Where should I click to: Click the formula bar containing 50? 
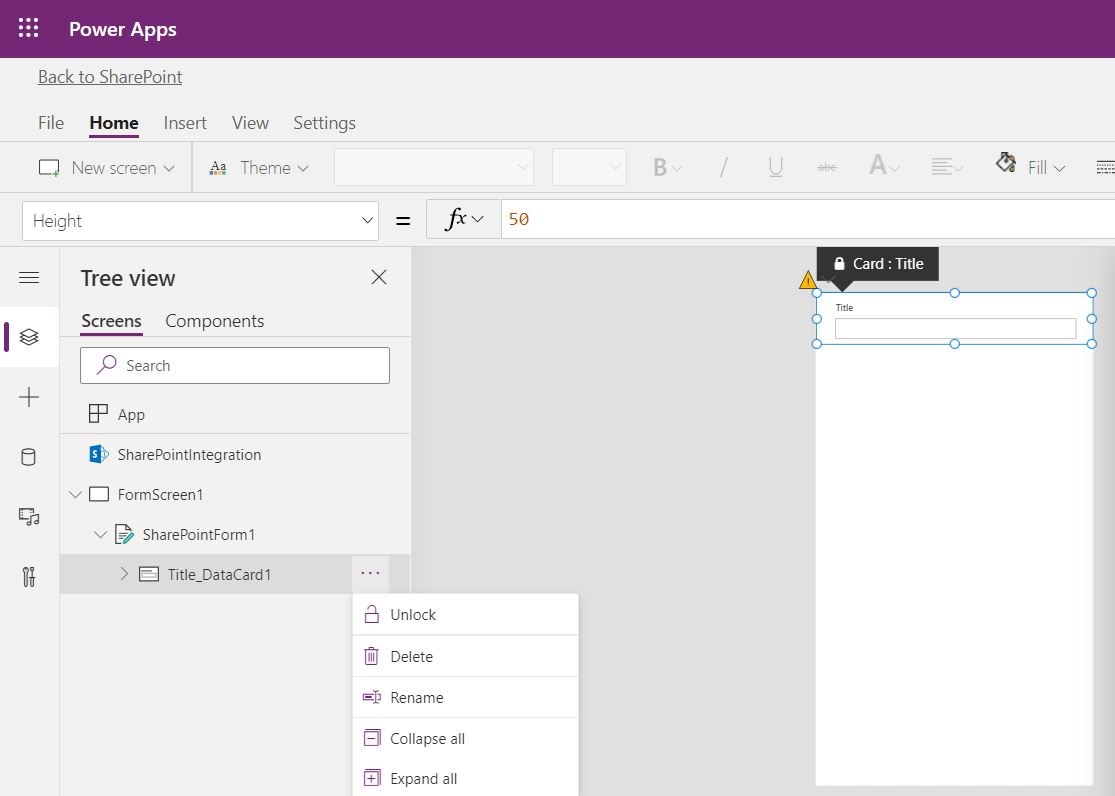click(x=808, y=219)
